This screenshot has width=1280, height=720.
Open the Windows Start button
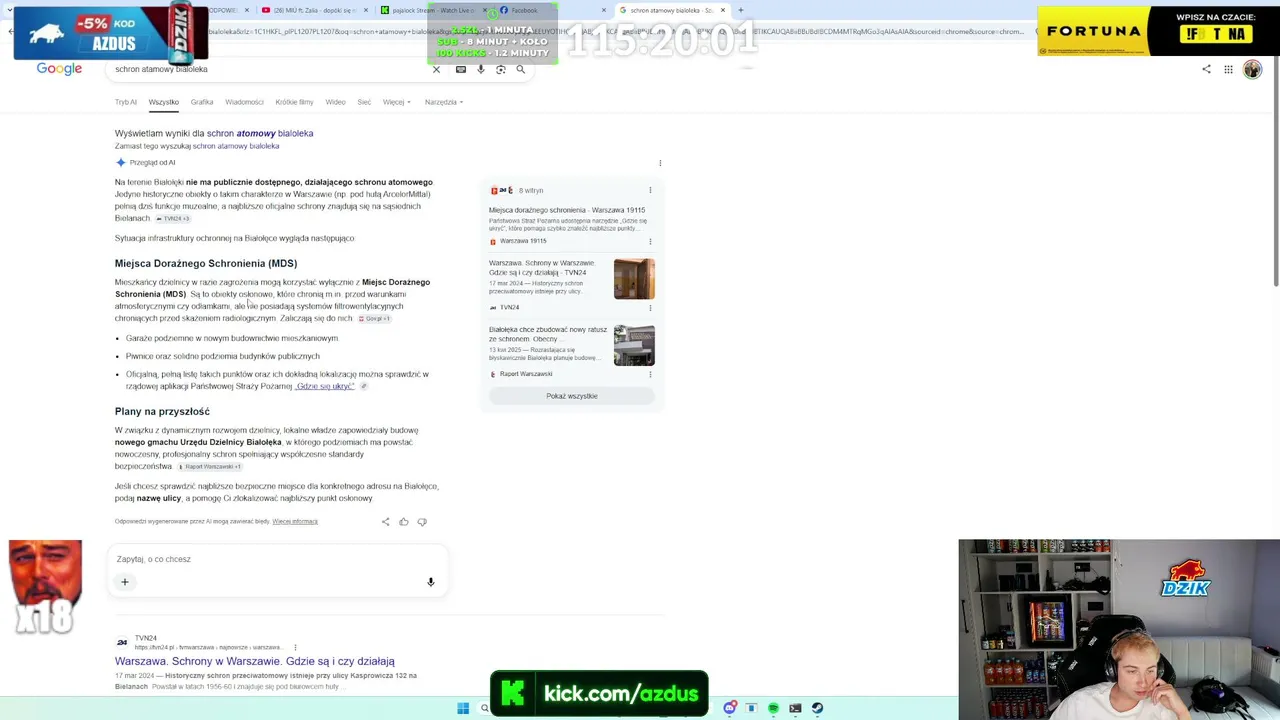point(463,708)
